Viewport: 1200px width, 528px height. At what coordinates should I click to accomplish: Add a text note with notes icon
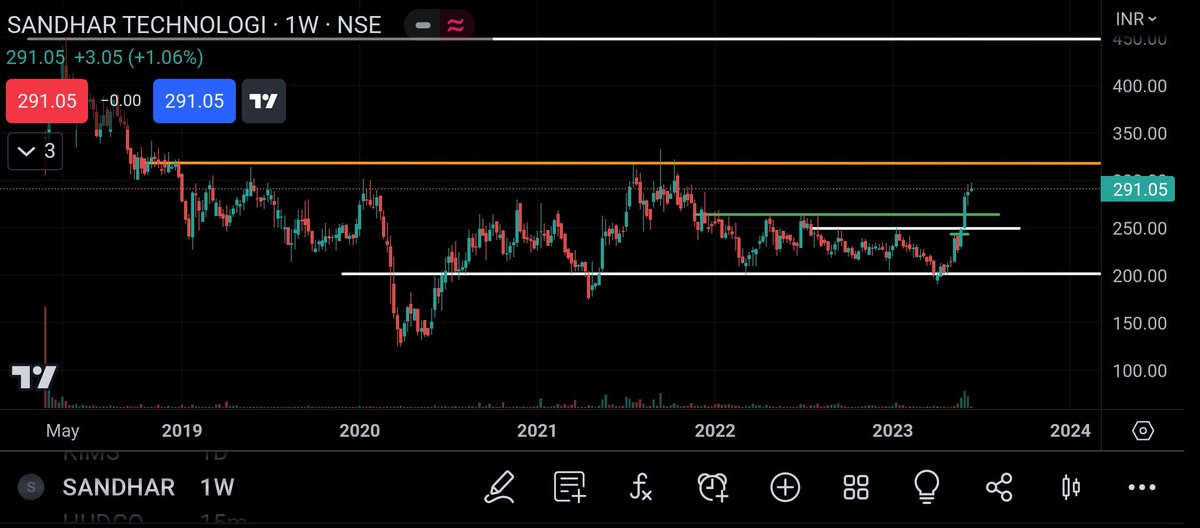tap(570, 487)
